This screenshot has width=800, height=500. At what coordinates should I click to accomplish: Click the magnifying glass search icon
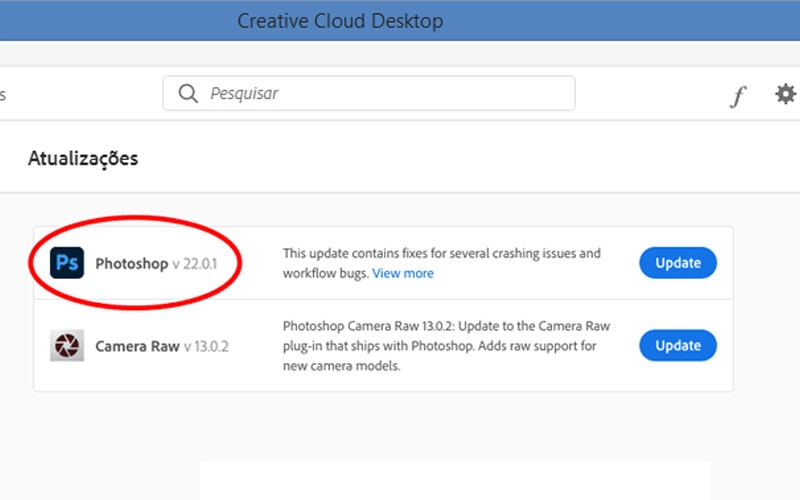188,93
